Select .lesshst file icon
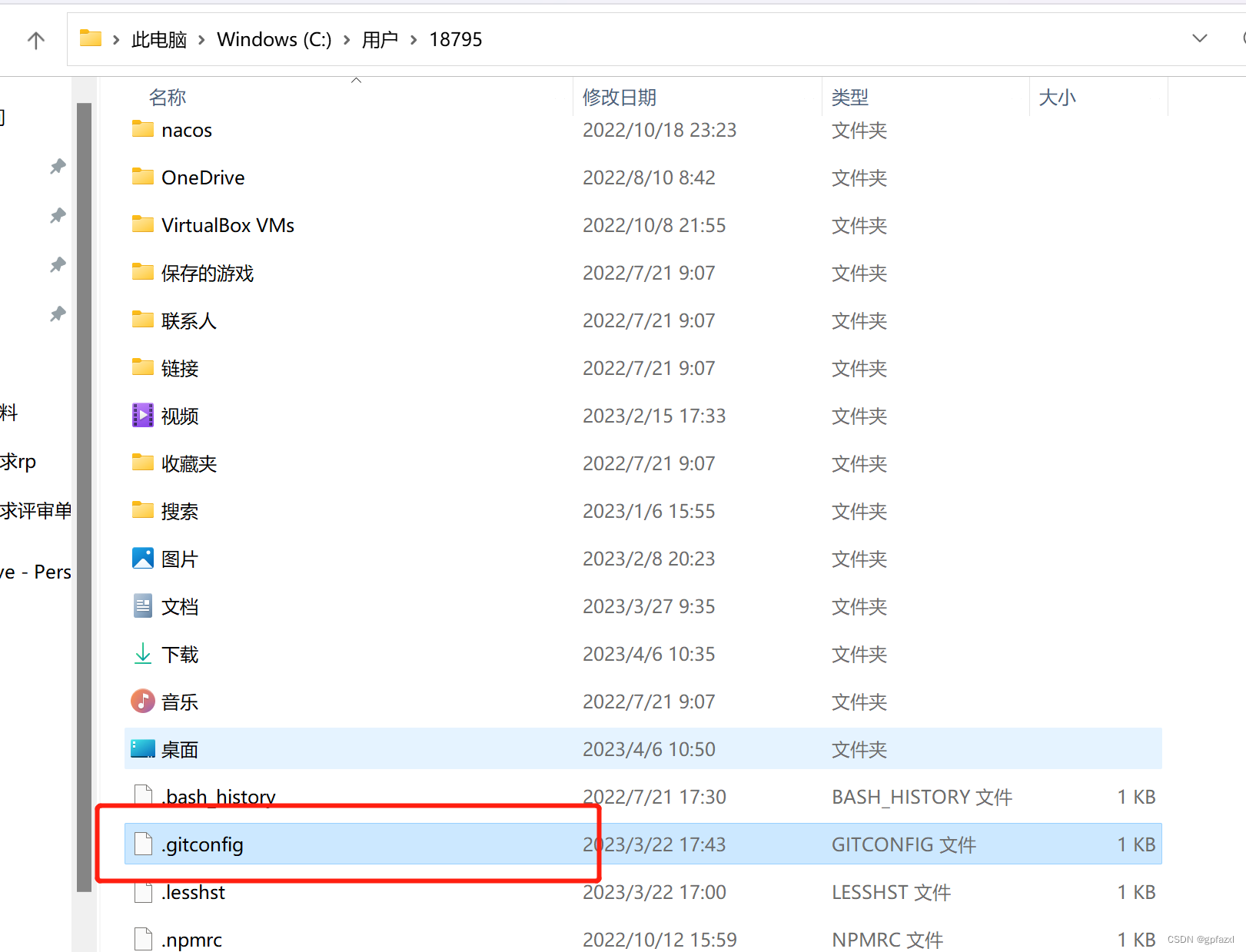 (x=143, y=891)
